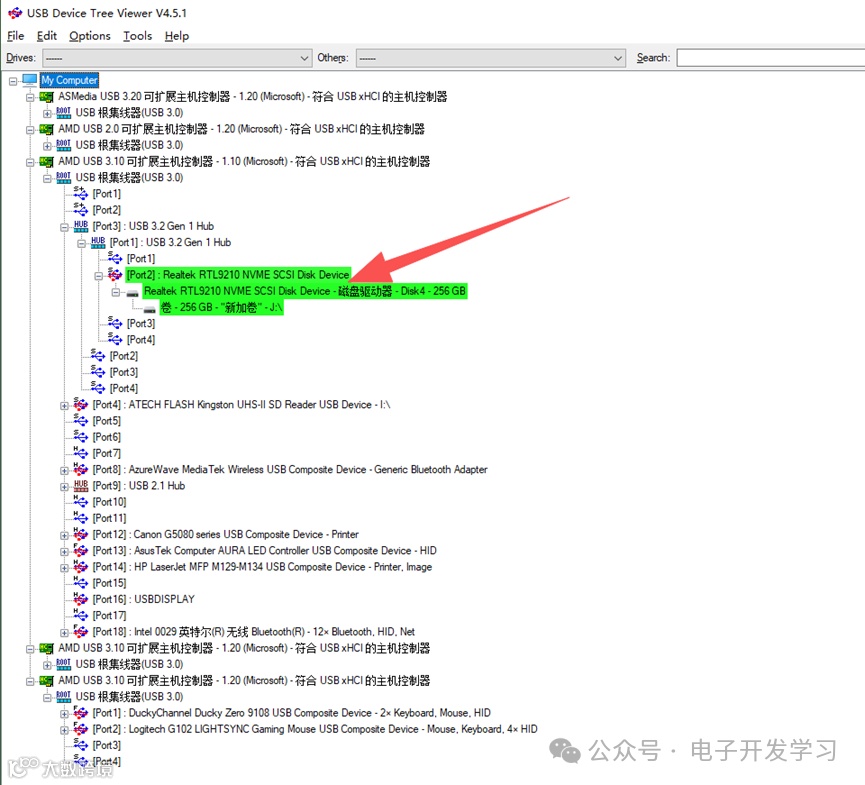The height and width of the screenshot is (785, 865).
Task: Select '[Port12] : Canon G5080 series' row text
Action: [x=226, y=535]
